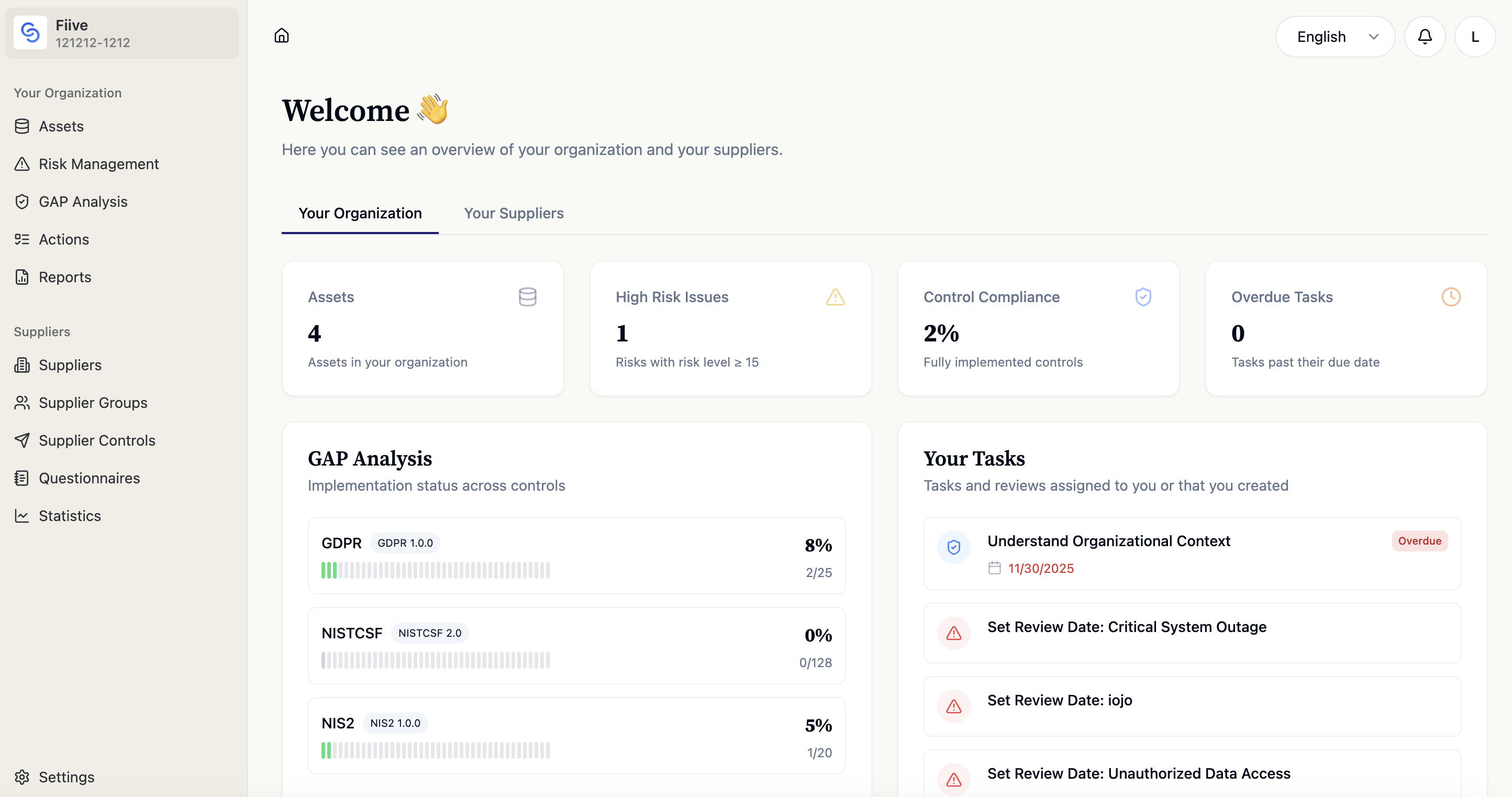The width and height of the screenshot is (1512, 797).
Task: Click the Assets database icon in sidebar
Action: click(x=21, y=126)
